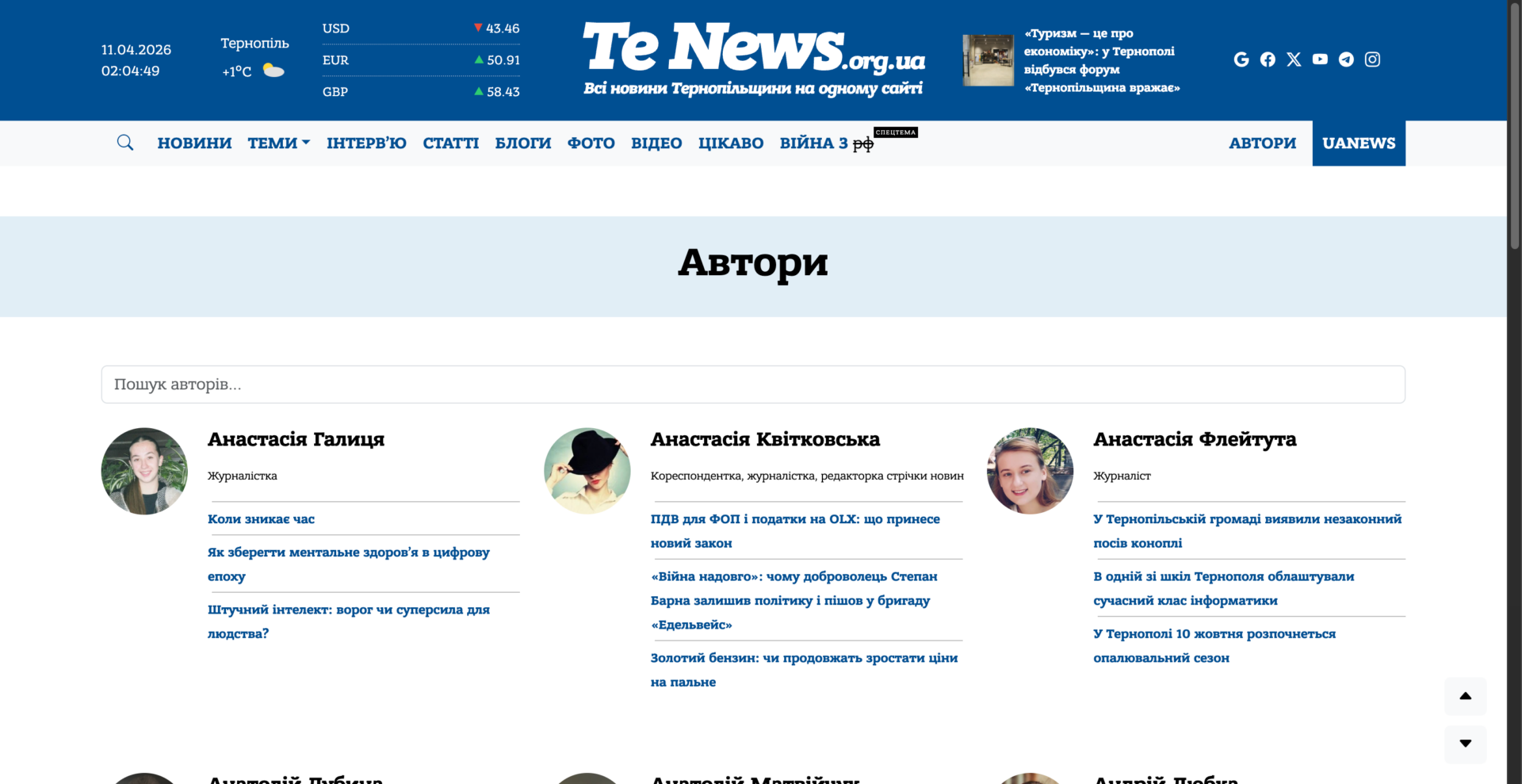The image size is (1522, 784).
Task: Open Анастасія Галиця author avatar
Action: 144,471
